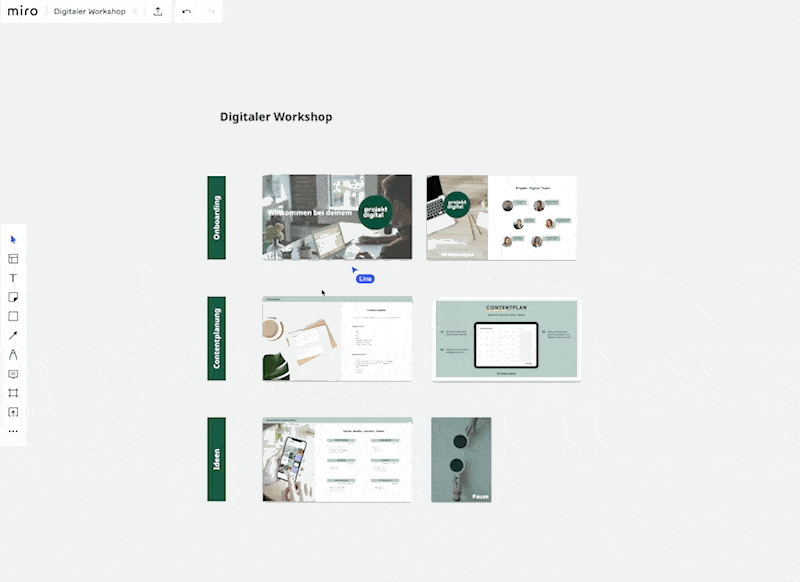800x582 pixels.
Task: Select the Shape rectangle tool
Action: coord(13,316)
